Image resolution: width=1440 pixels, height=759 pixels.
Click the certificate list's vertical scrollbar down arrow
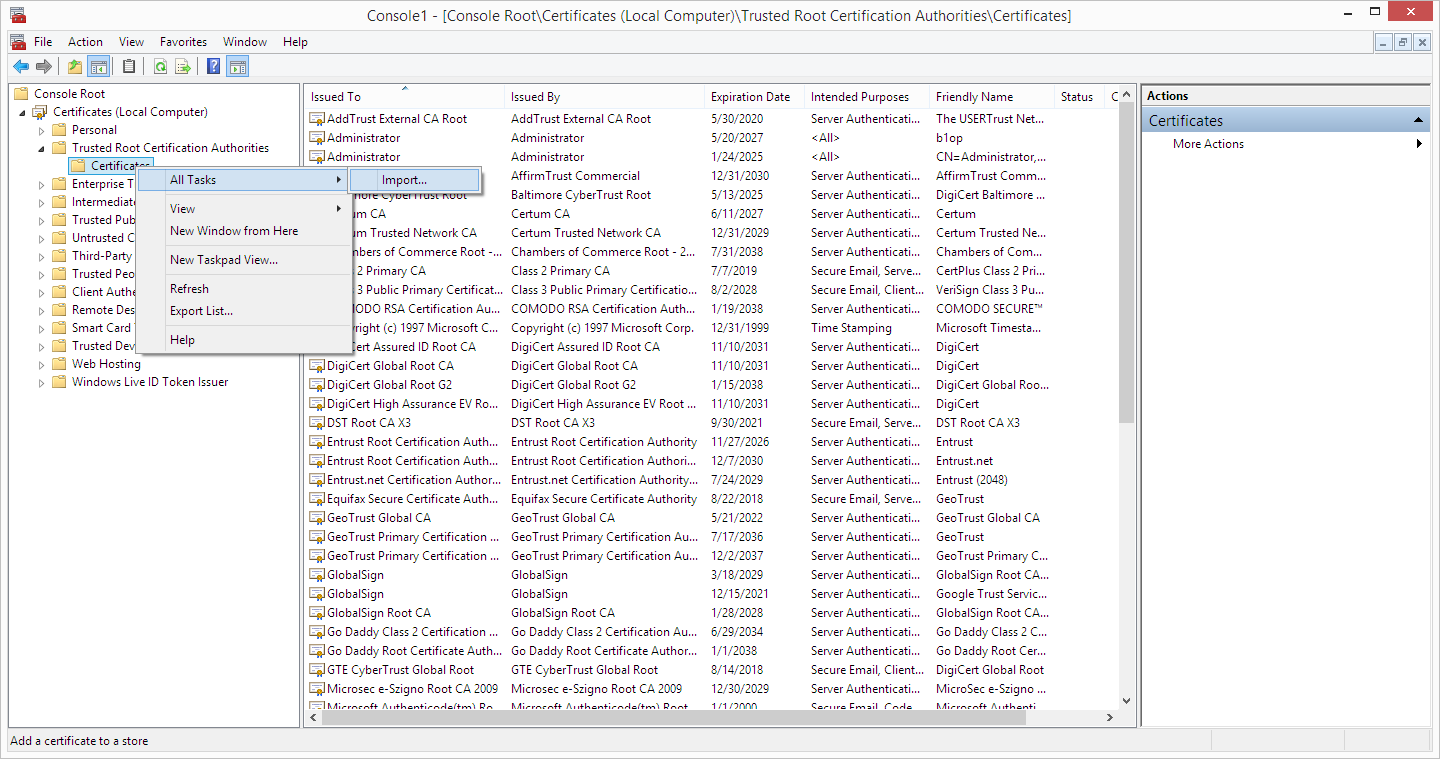pyautogui.click(x=1126, y=701)
